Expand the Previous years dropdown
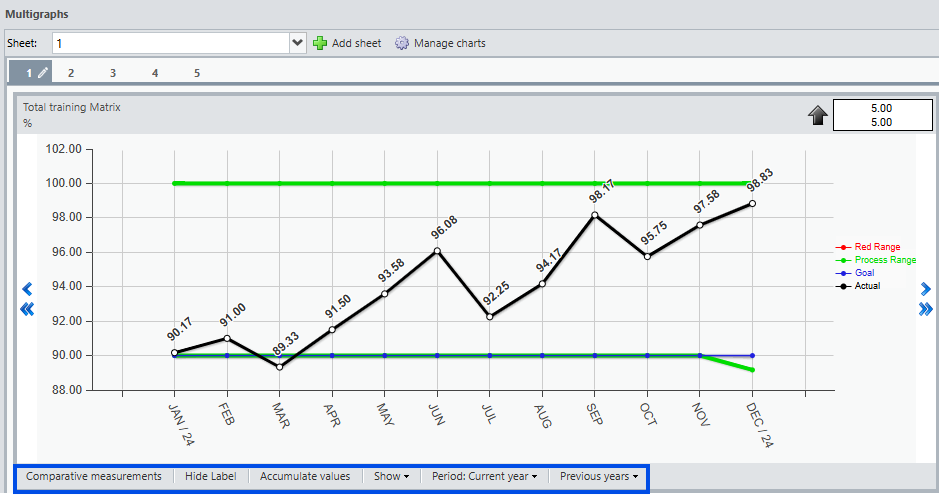Viewport: 939px width, 495px height. tap(599, 476)
